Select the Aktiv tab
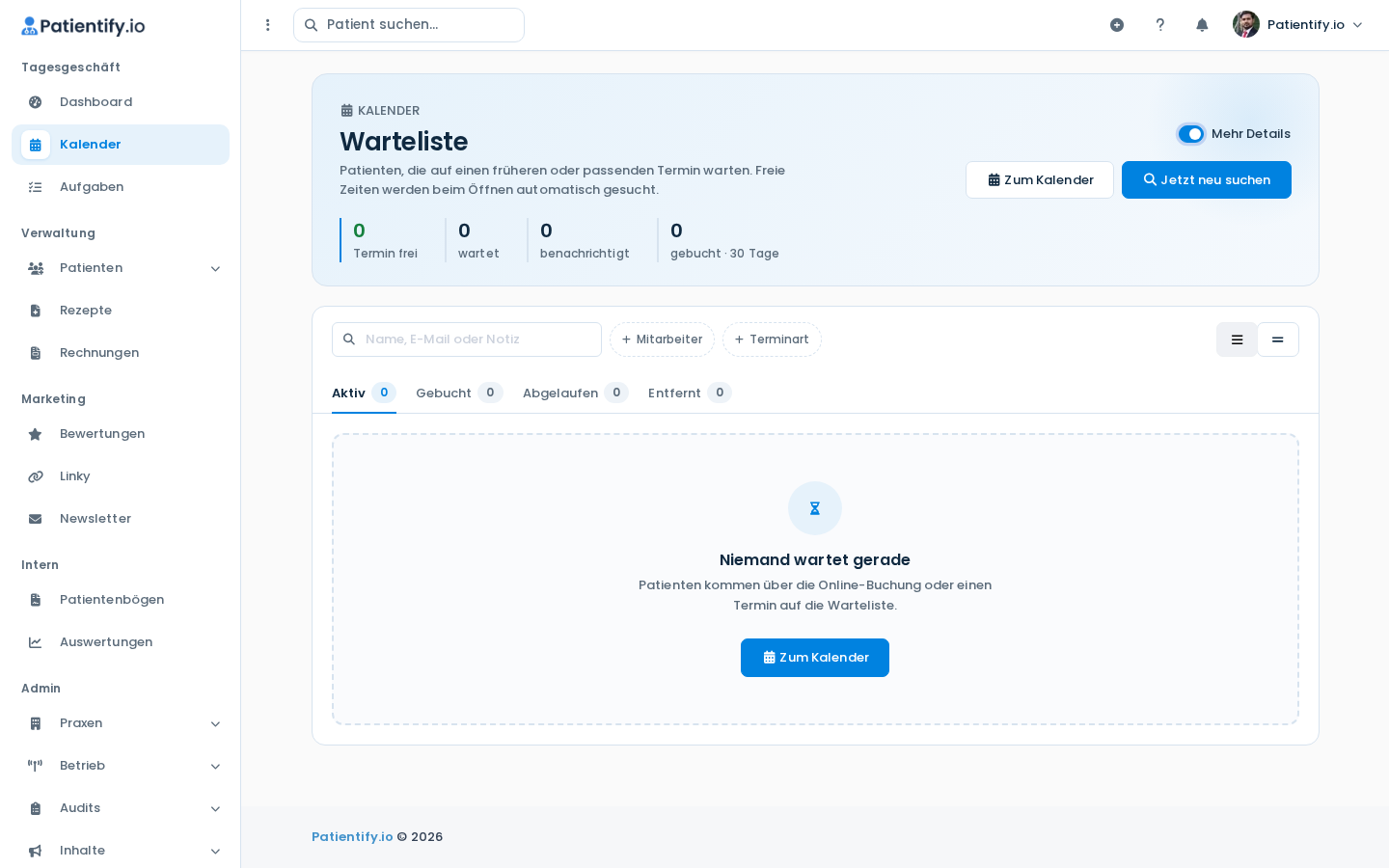 [364, 393]
